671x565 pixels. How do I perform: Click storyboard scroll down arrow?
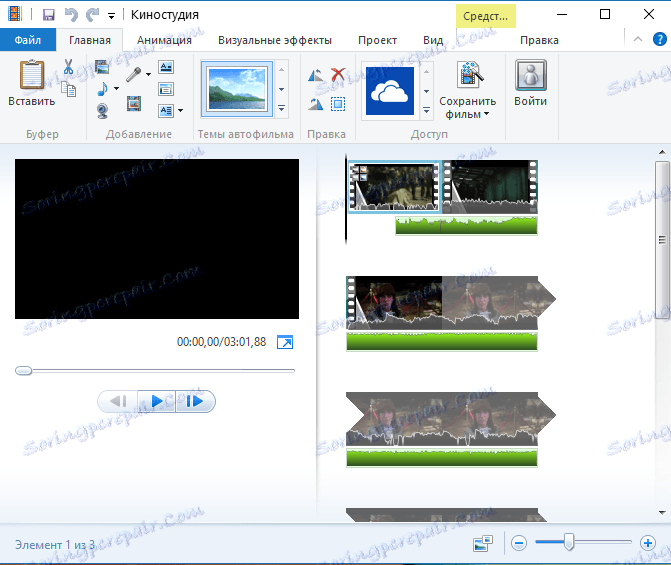662,512
